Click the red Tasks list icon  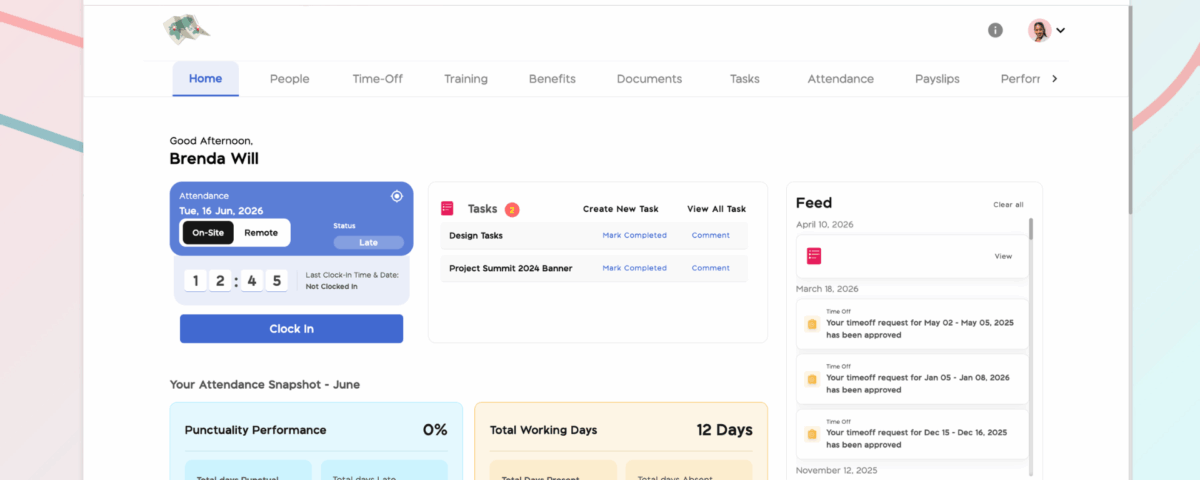click(447, 209)
